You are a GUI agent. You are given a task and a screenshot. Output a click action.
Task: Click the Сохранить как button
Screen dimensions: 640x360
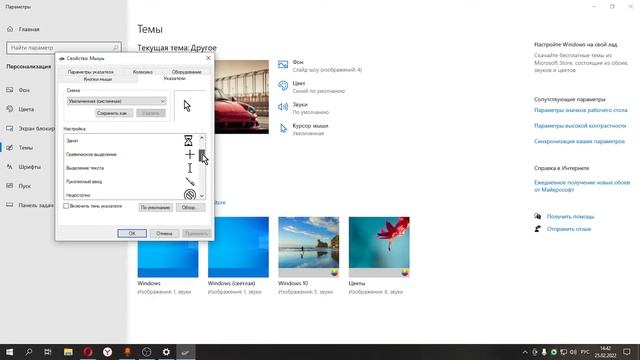[x=114, y=113]
